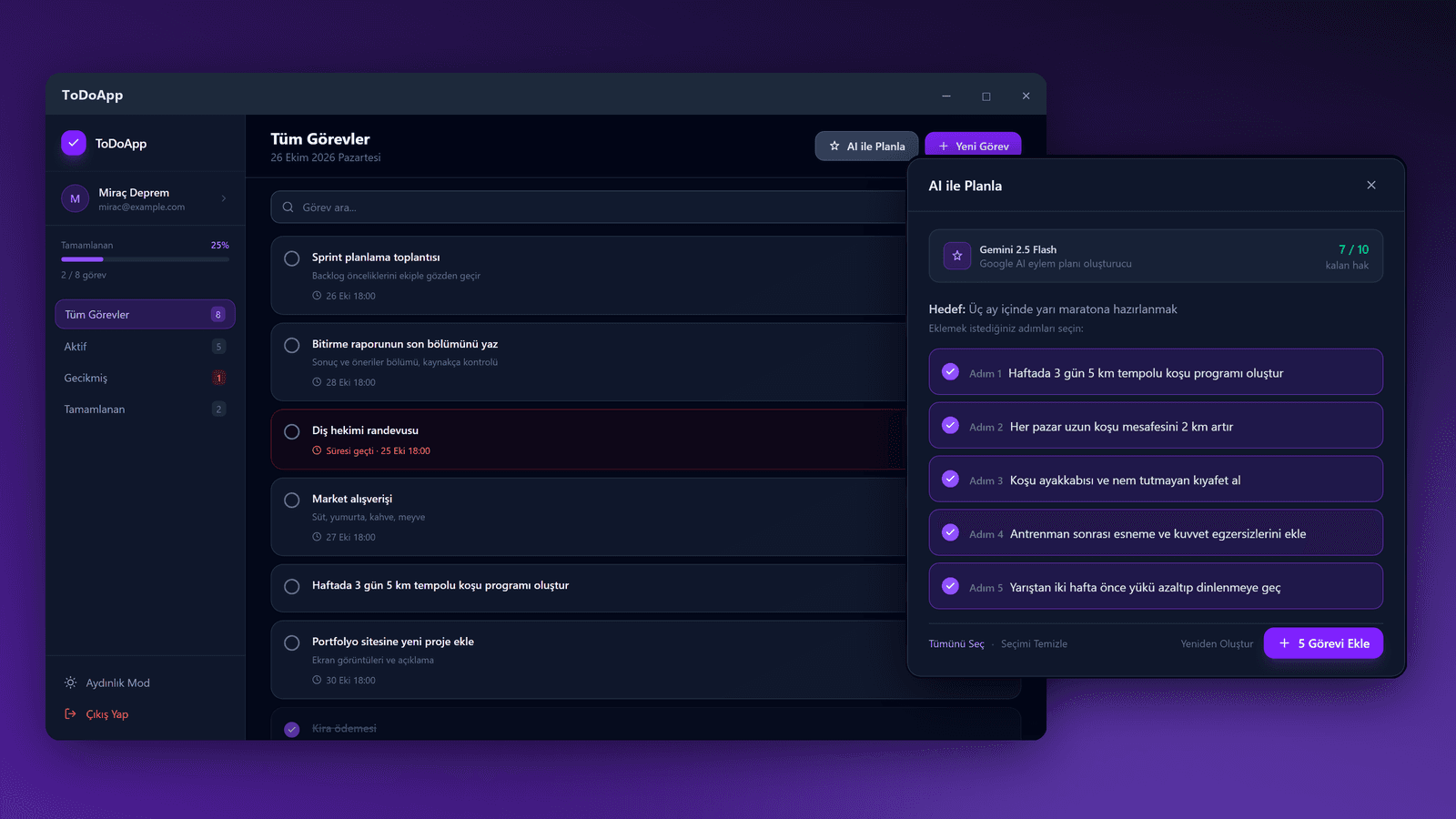Create a task with Yeni Görev button
Screen dimensions: 1456x819
(973, 146)
